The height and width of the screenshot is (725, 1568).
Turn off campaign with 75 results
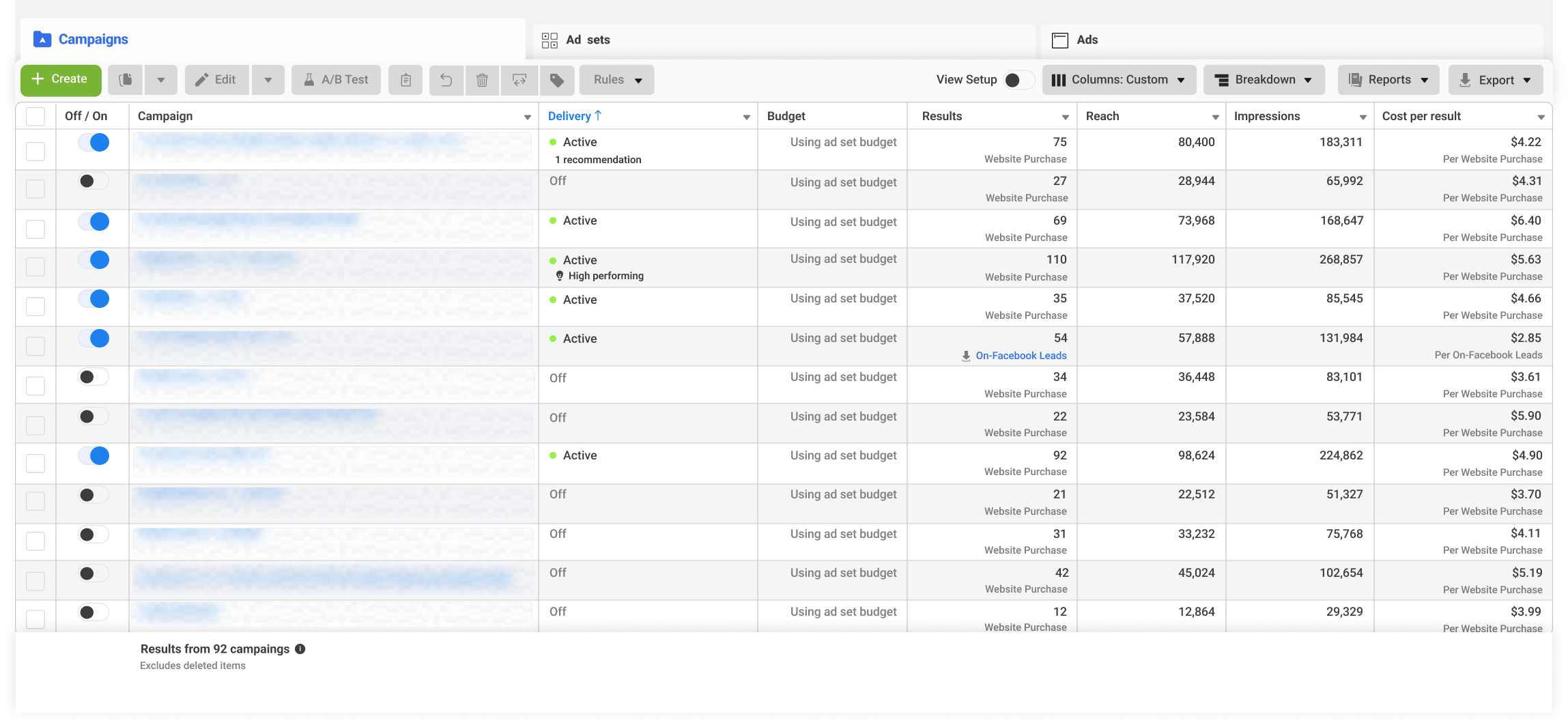click(x=94, y=143)
